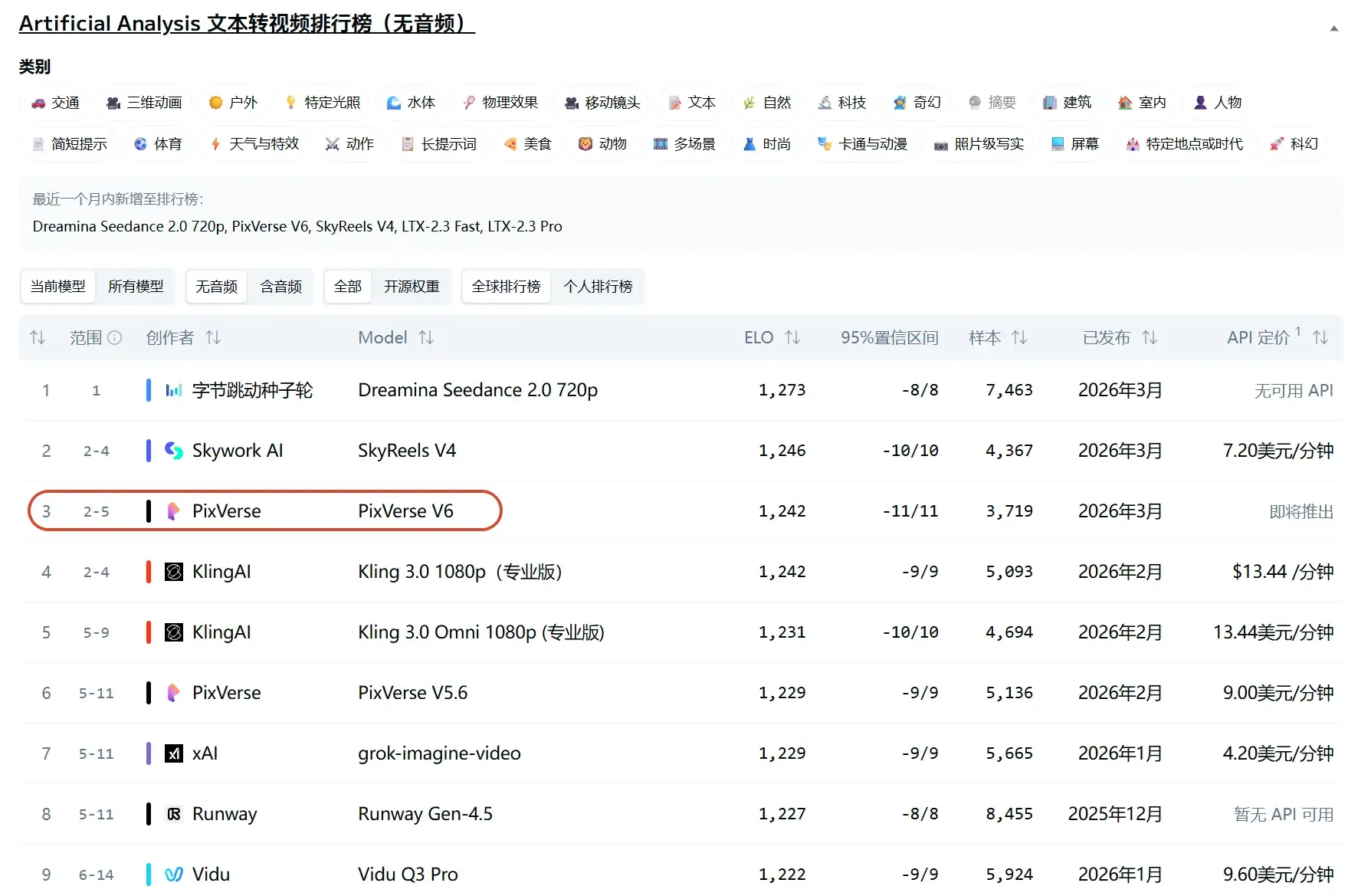
Task: Click the PixVerse logo in row 3
Action: click(174, 511)
